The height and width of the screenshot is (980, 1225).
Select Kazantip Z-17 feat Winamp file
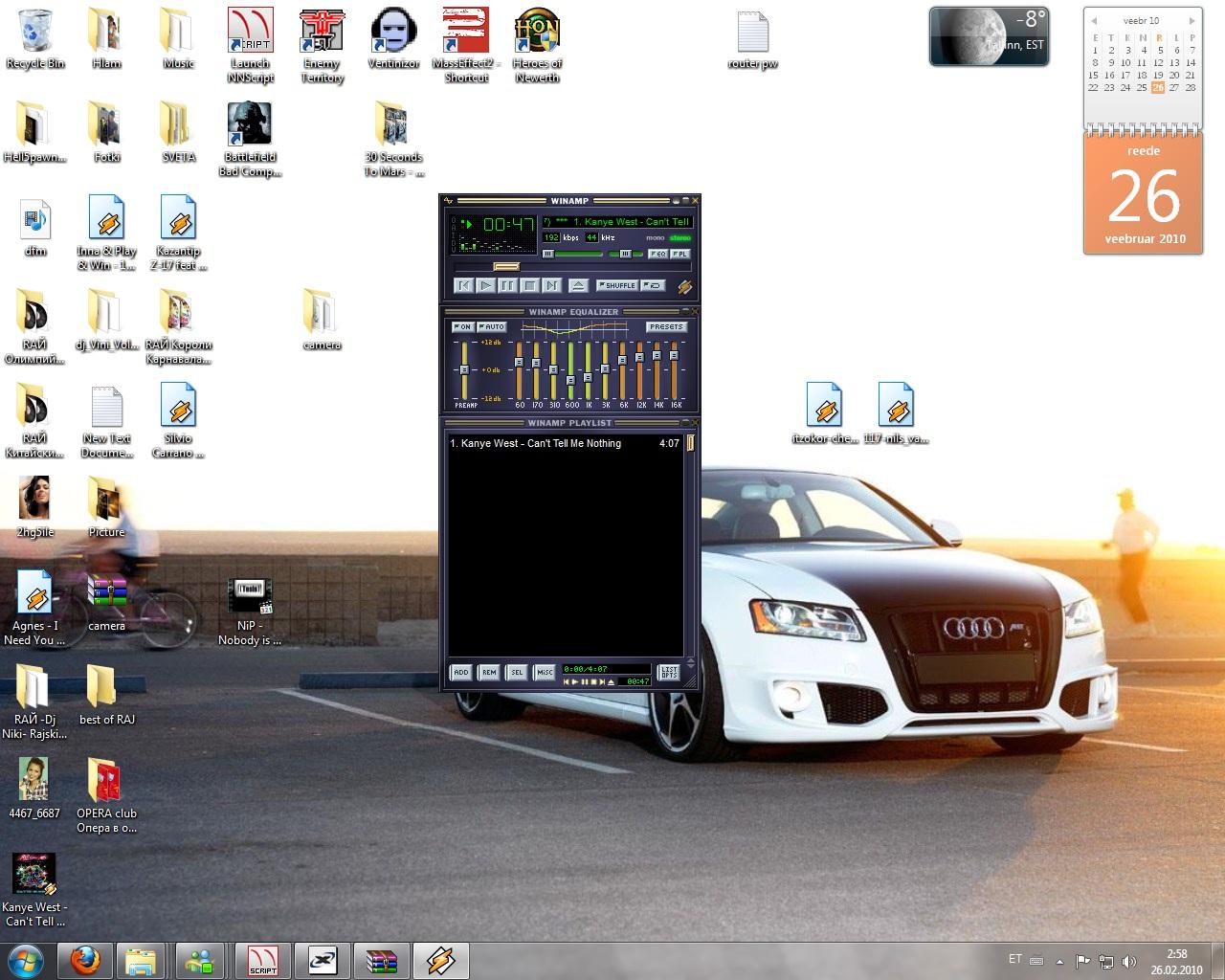(x=179, y=233)
